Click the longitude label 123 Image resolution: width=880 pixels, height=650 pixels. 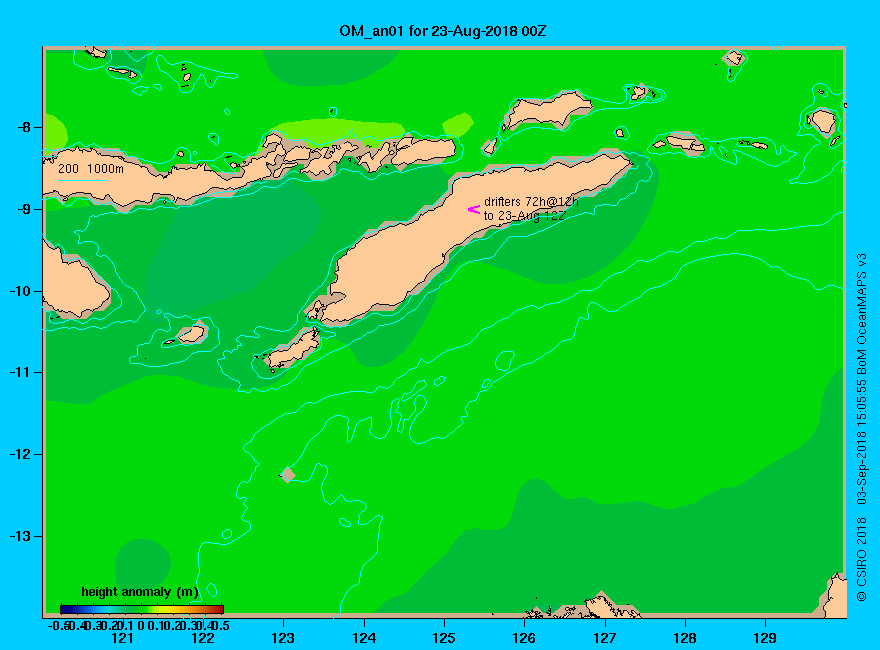click(283, 638)
